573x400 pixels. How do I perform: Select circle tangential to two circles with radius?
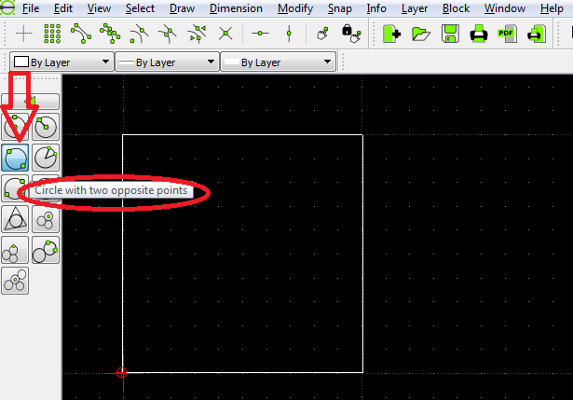[x=46, y=219]
